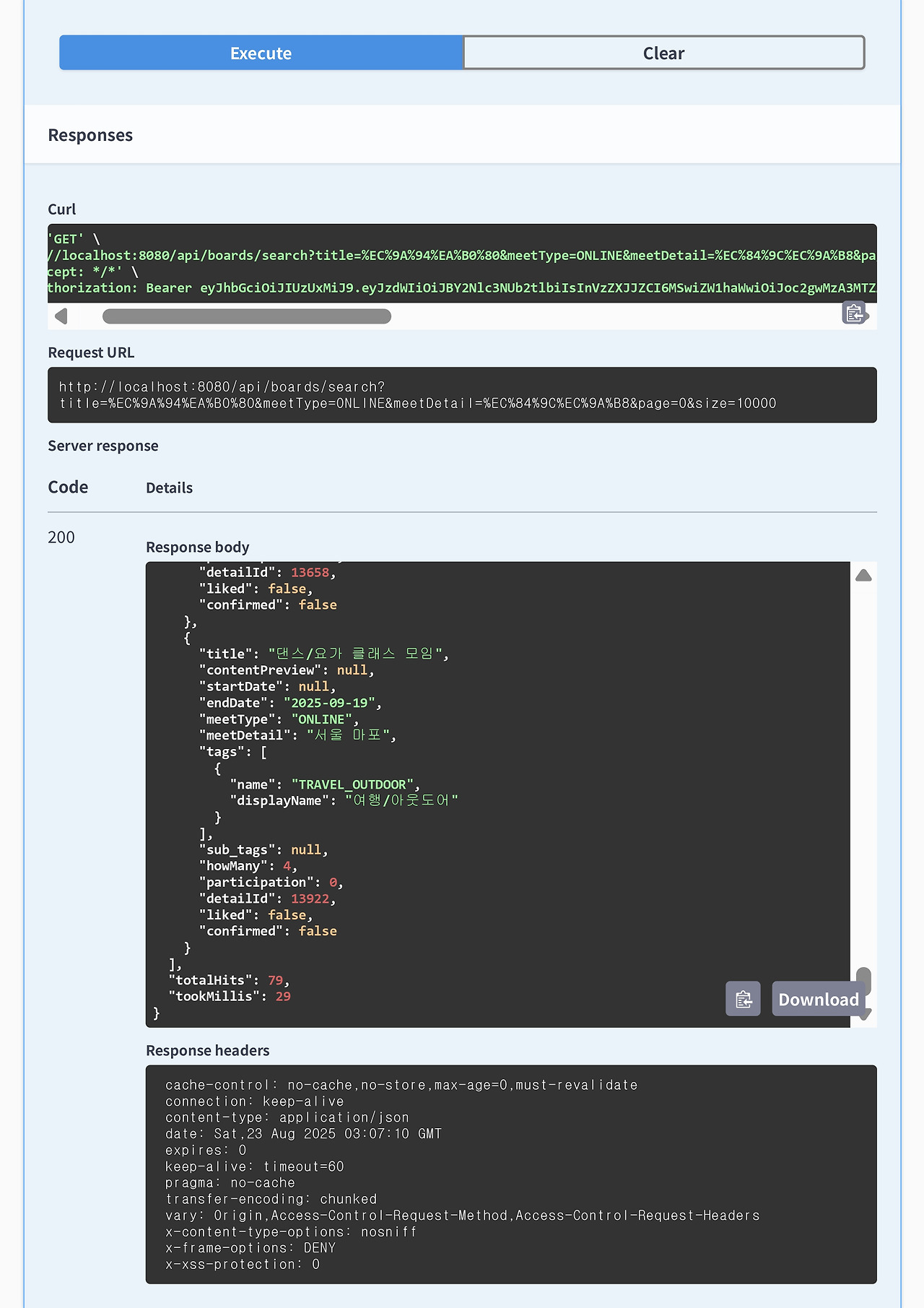Copy the curl command to clipboard
This screenshot has height=1308, width=924.
[x=854, y=313]
